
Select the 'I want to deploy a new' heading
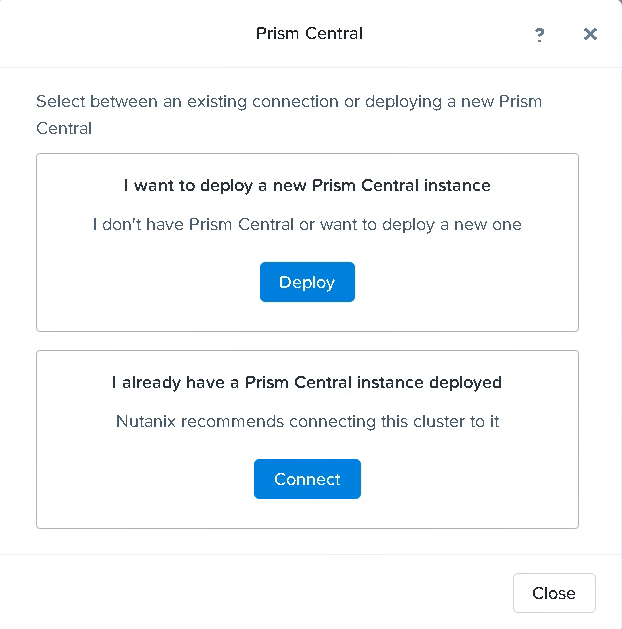(x=307, y=186)
